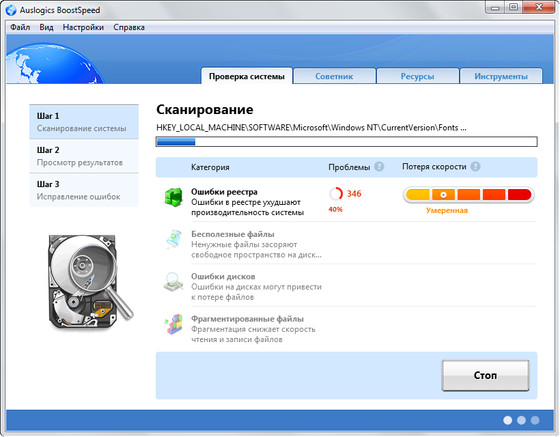This screenshot has width=560, height=437.
Task: Click the Auslogics BoostSpeed title bar globe icon
Action: point(11,10)
